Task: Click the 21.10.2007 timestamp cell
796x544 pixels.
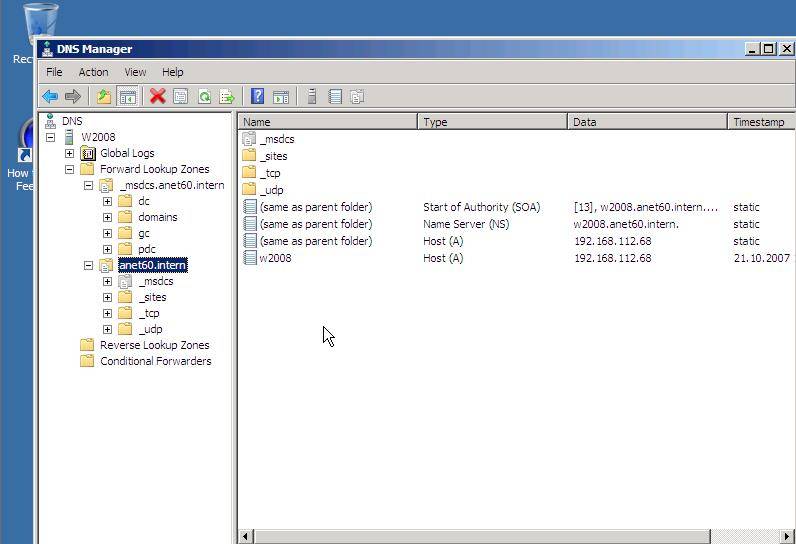Action: (x=761, y=258)
